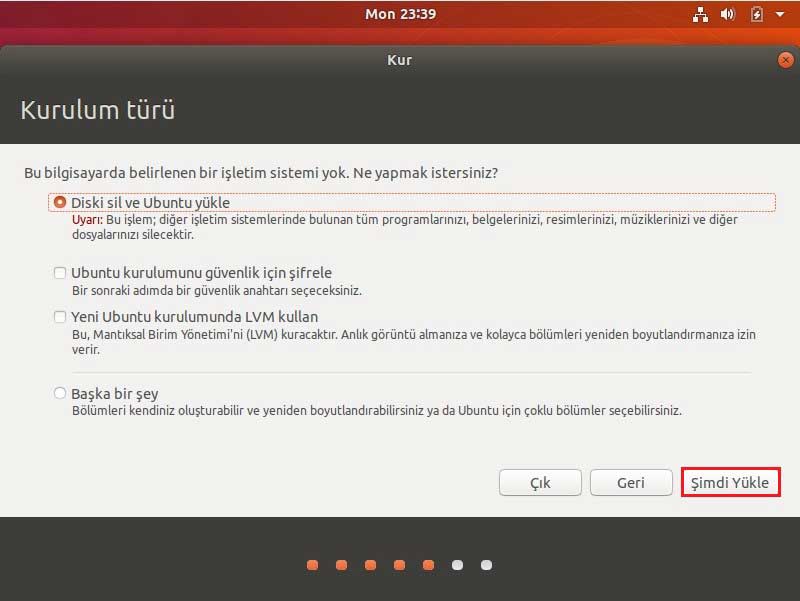Tick 'Yeni Ubuntu kurulumunda LVM kullan' checkbox
The width and height of the screenshot is (800, 601).
[x=60, y=317]
